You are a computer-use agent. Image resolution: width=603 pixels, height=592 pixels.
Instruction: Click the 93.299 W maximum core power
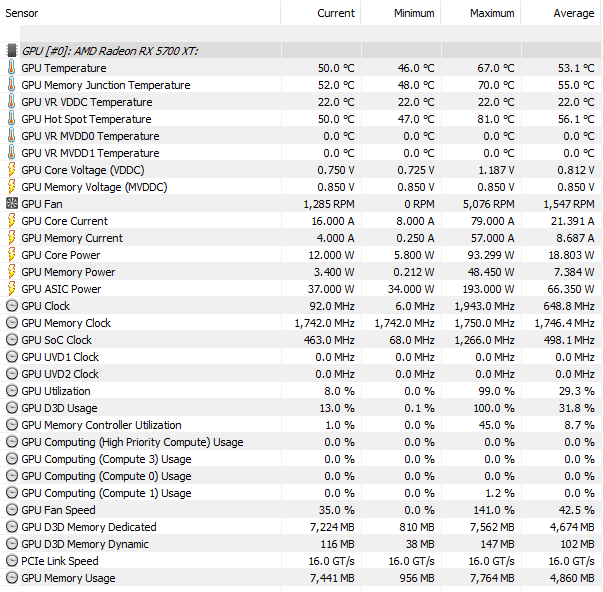coord(491,255)
